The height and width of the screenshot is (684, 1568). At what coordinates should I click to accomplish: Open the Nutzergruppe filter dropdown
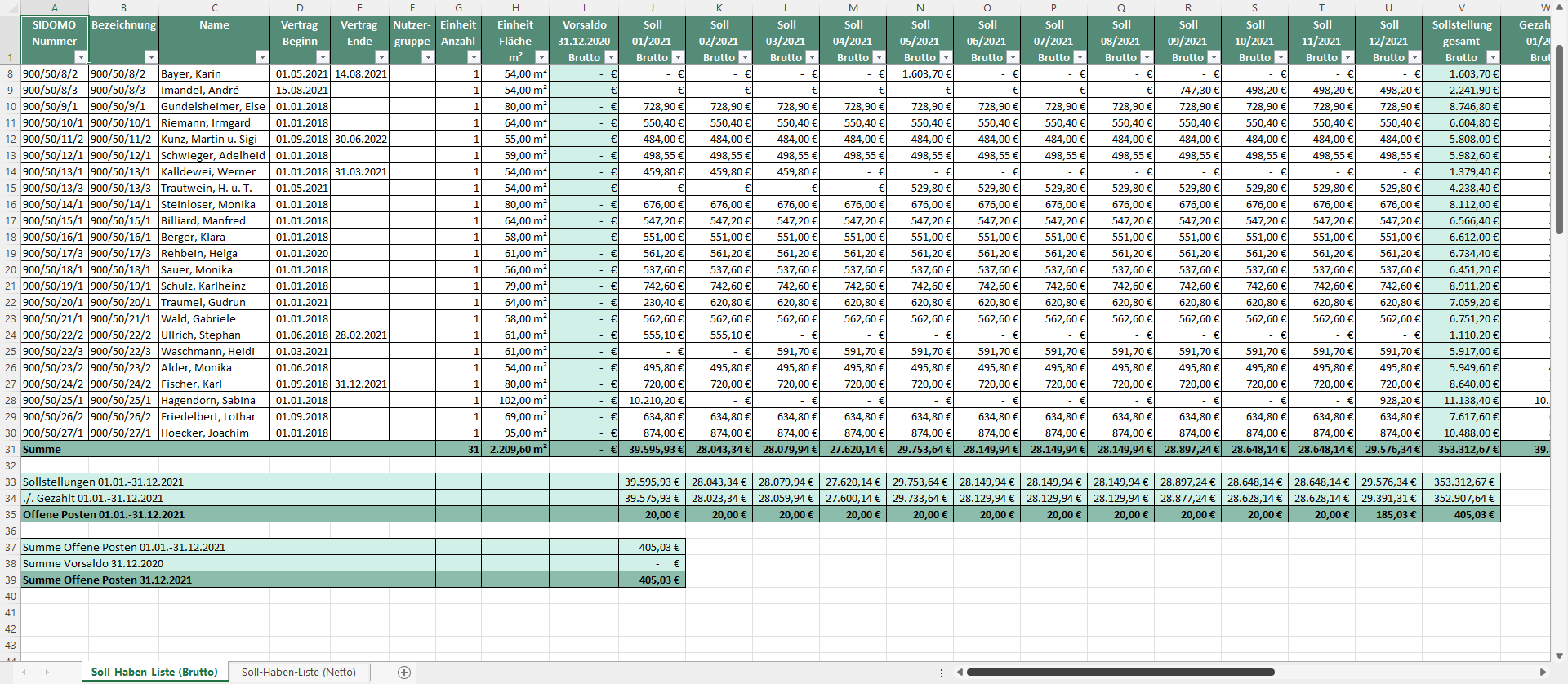coord(428,57)
